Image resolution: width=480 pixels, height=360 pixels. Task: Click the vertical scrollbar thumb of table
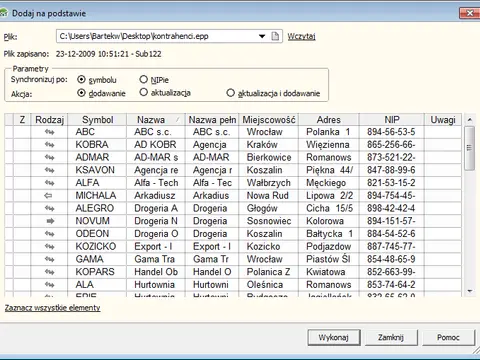click(469, 148)
